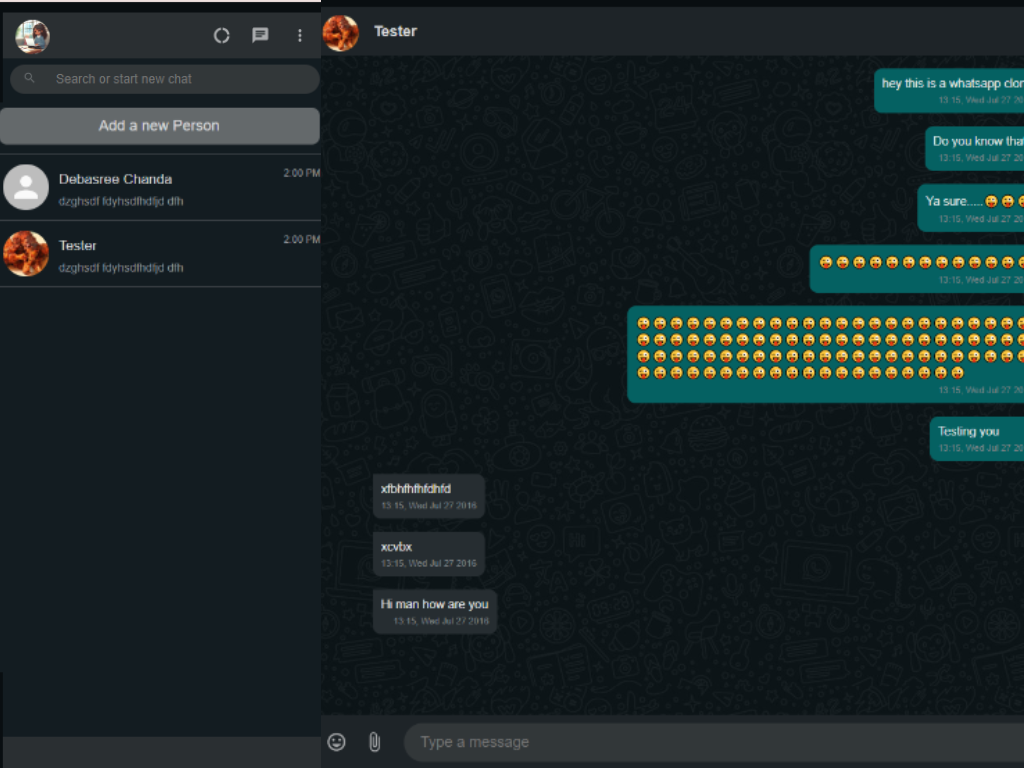Click the timestamp under 'Hi man how are you'

[x=441, y=621]
